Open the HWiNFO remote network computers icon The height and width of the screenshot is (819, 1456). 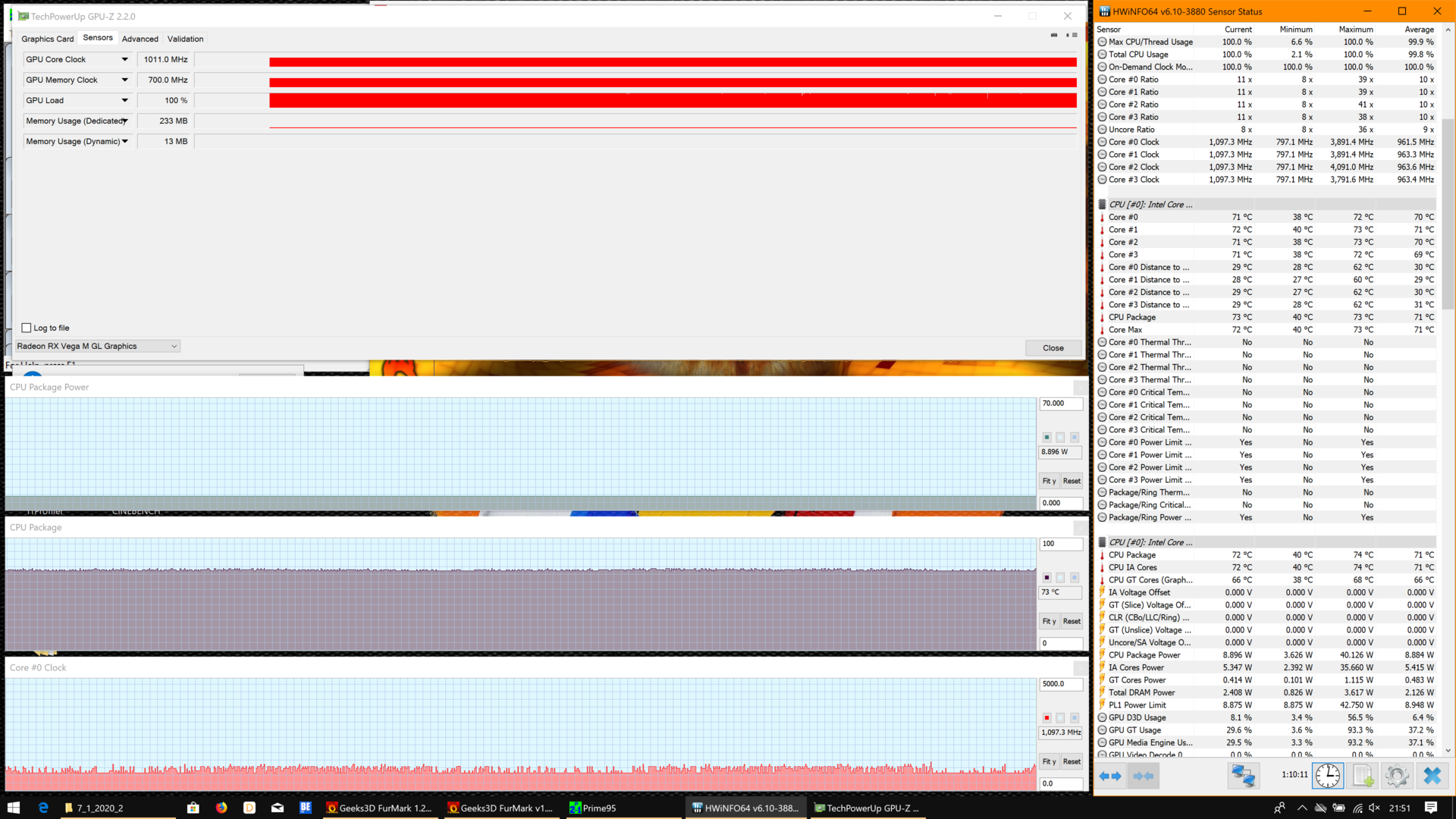(1243, 776)
